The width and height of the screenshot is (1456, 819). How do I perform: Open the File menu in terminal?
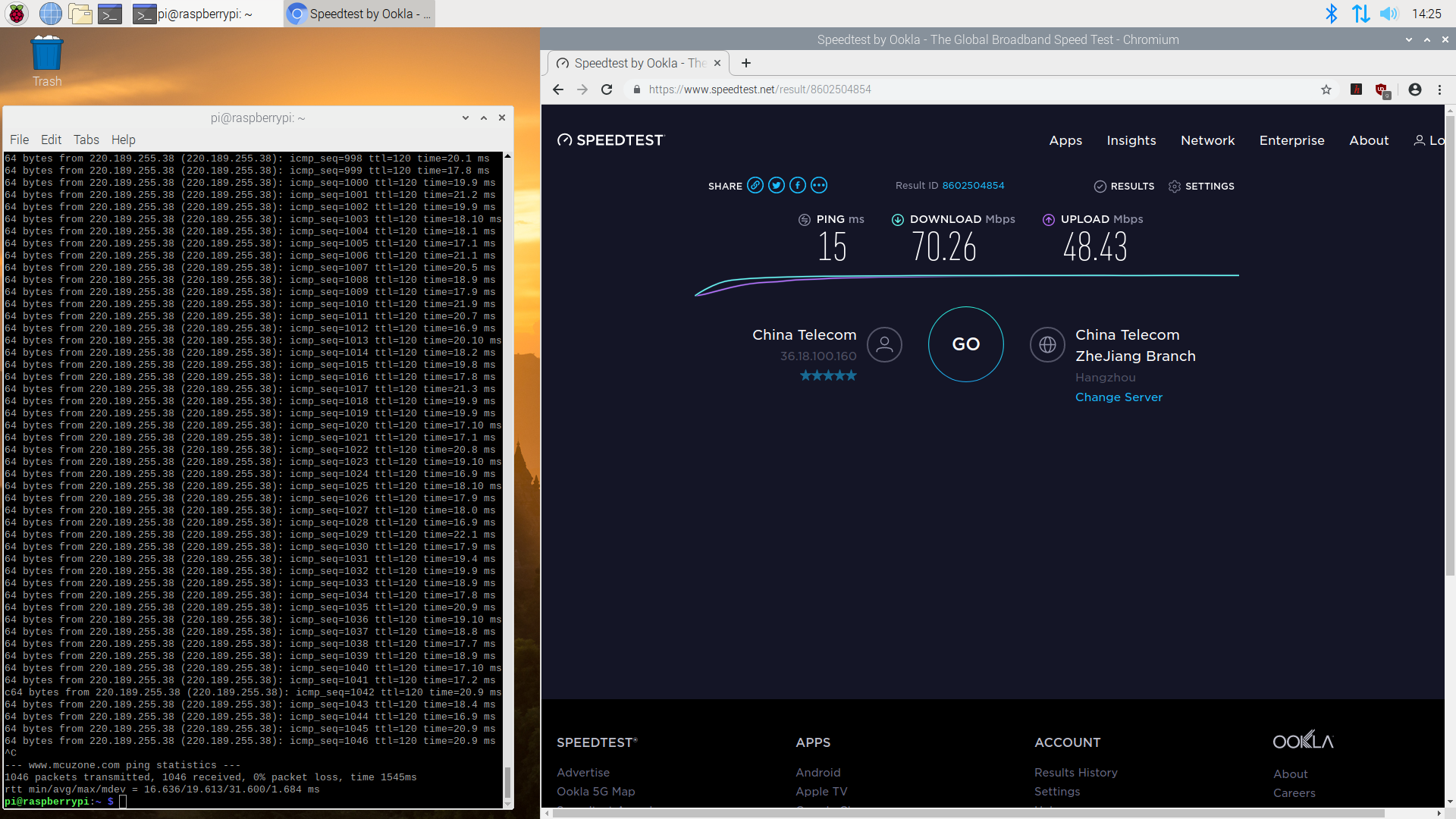19,140
